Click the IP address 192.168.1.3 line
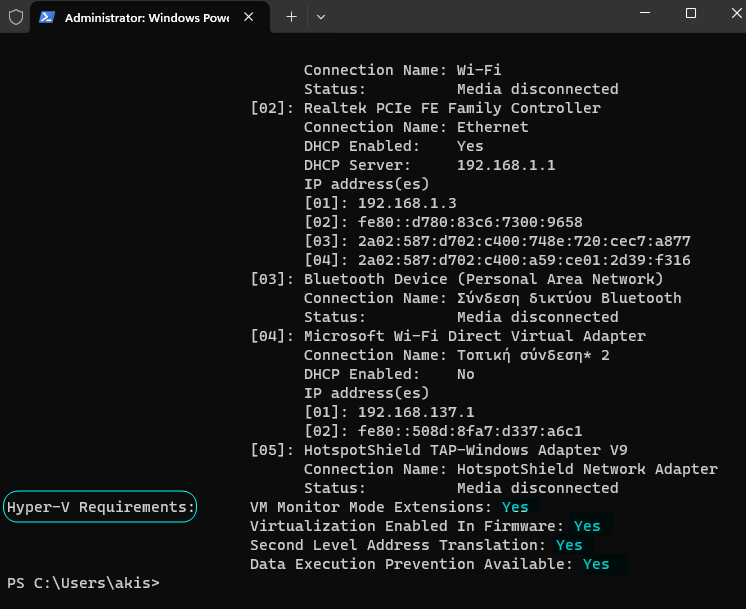The width and height of the screenshot is (746, 609). click(380, 203)
